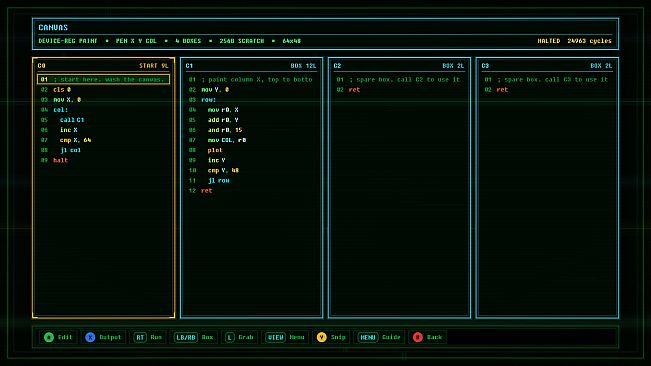Image resolution: width=651 pixels, height=366 pixels.
Task: Click the RT Run key icon
Action: pyautogui.click(x=140, y=337)
